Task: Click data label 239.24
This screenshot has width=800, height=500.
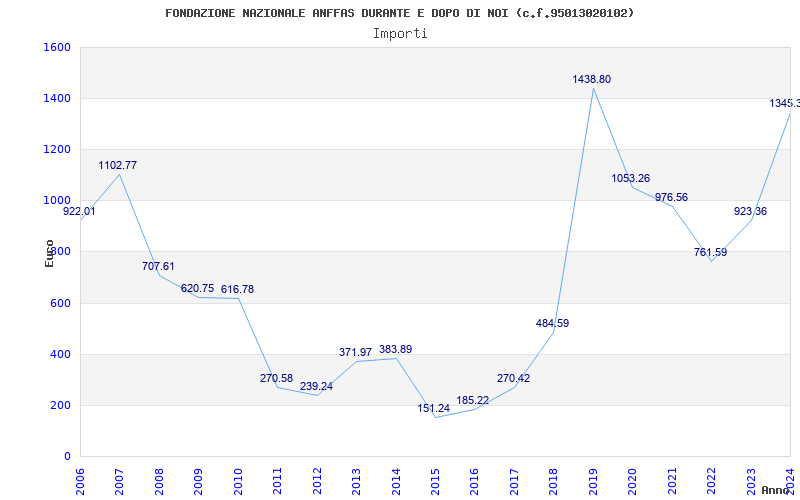Action: (316, 386)
